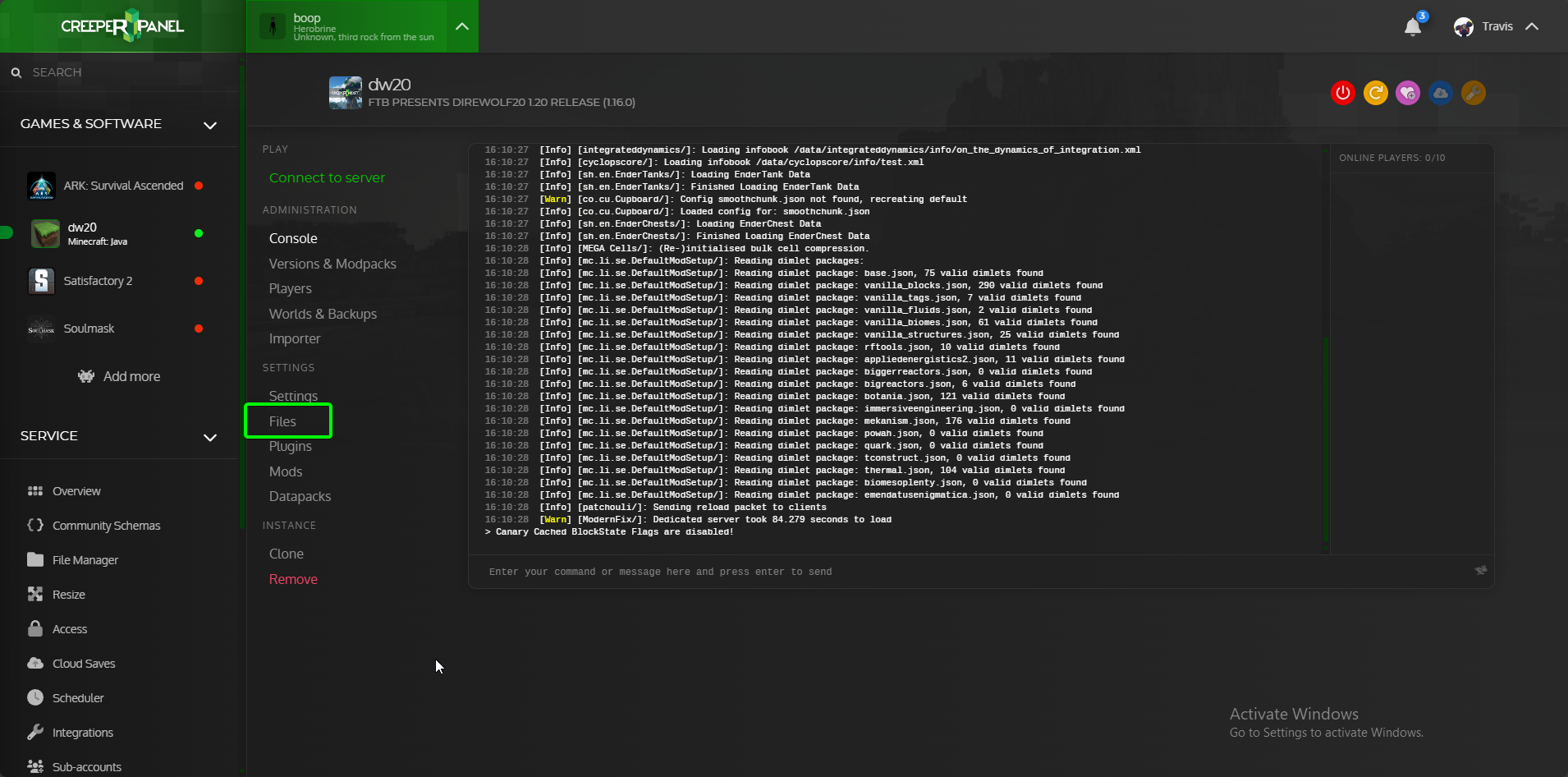Open Scheduler

(x=78, y=698)
